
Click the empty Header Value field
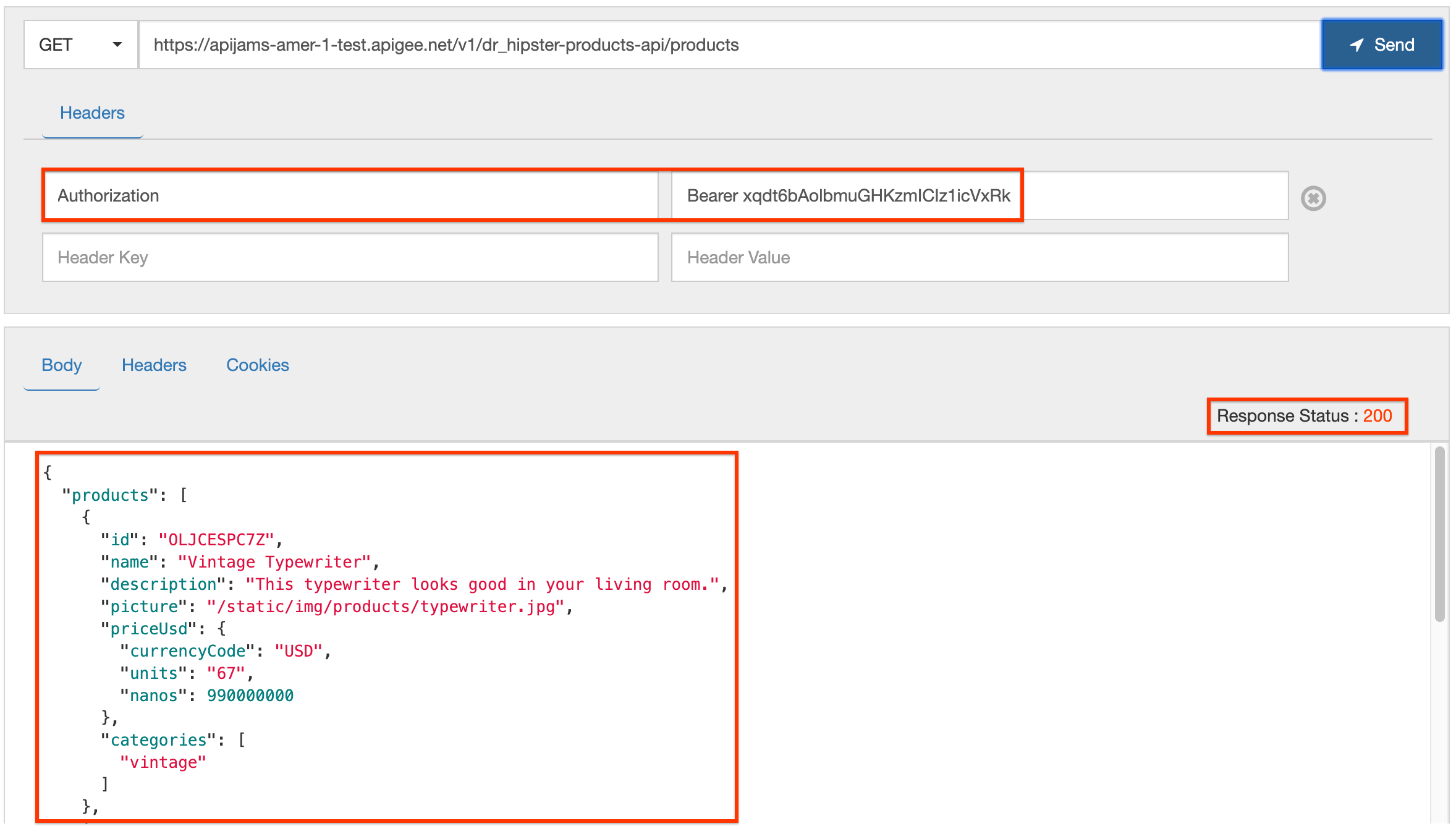[980, 257]
